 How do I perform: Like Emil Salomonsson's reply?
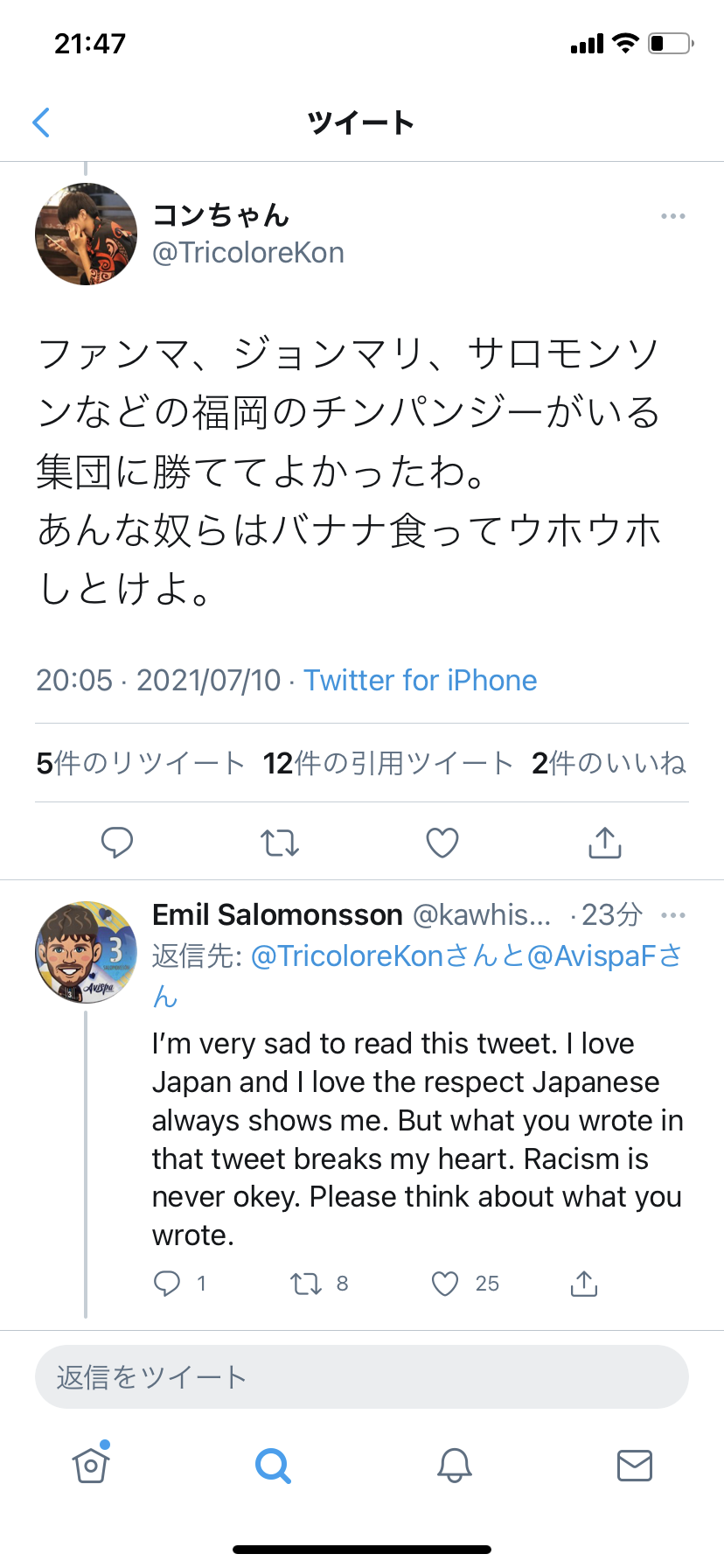click(x=445, y=1284)
